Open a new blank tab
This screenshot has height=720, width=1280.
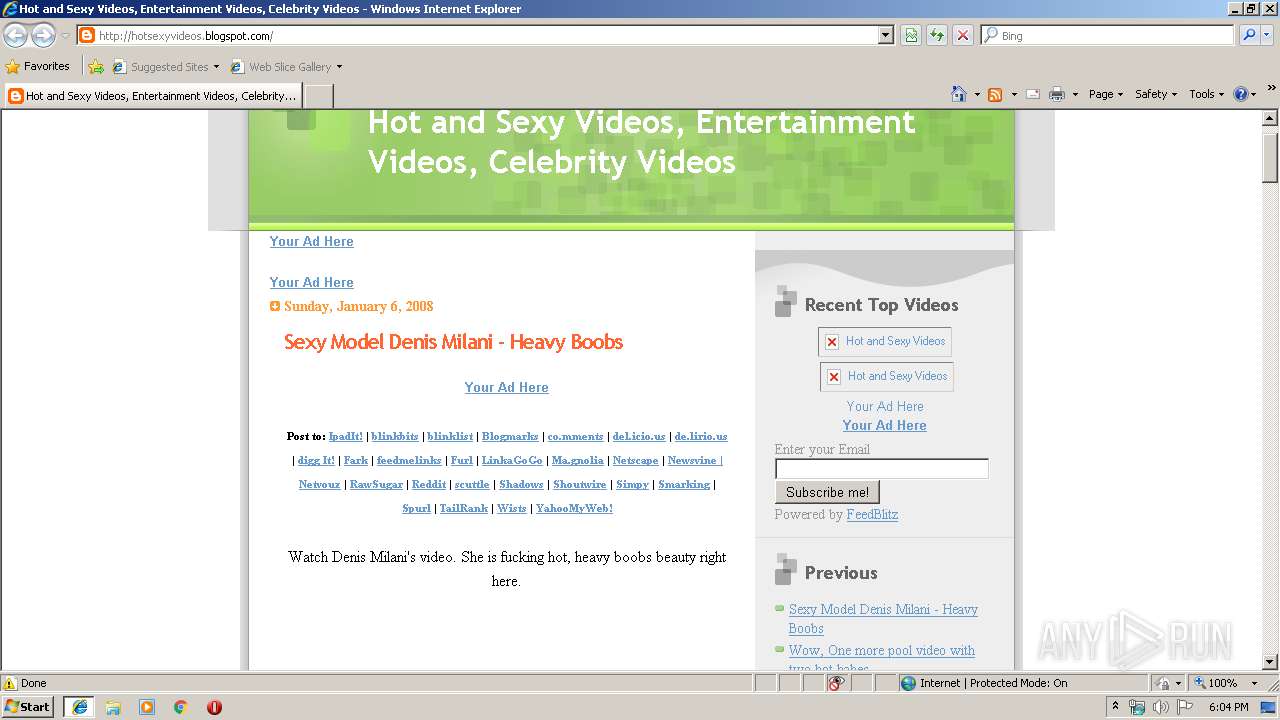pos(318,96)
